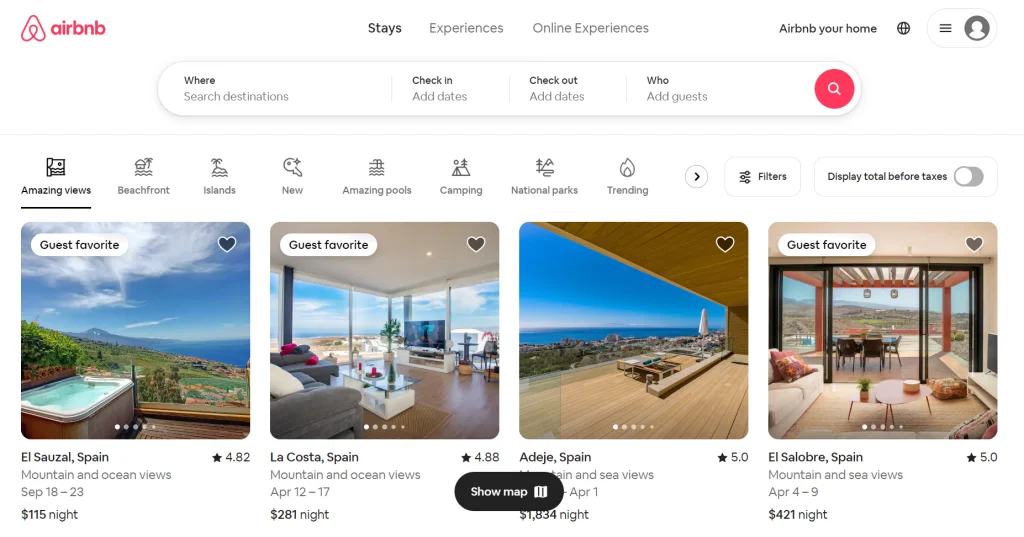Click La Costa photo carousel dots
Image resolution: width=1024 pixels, height=537 pixels.
click(385, 427)
